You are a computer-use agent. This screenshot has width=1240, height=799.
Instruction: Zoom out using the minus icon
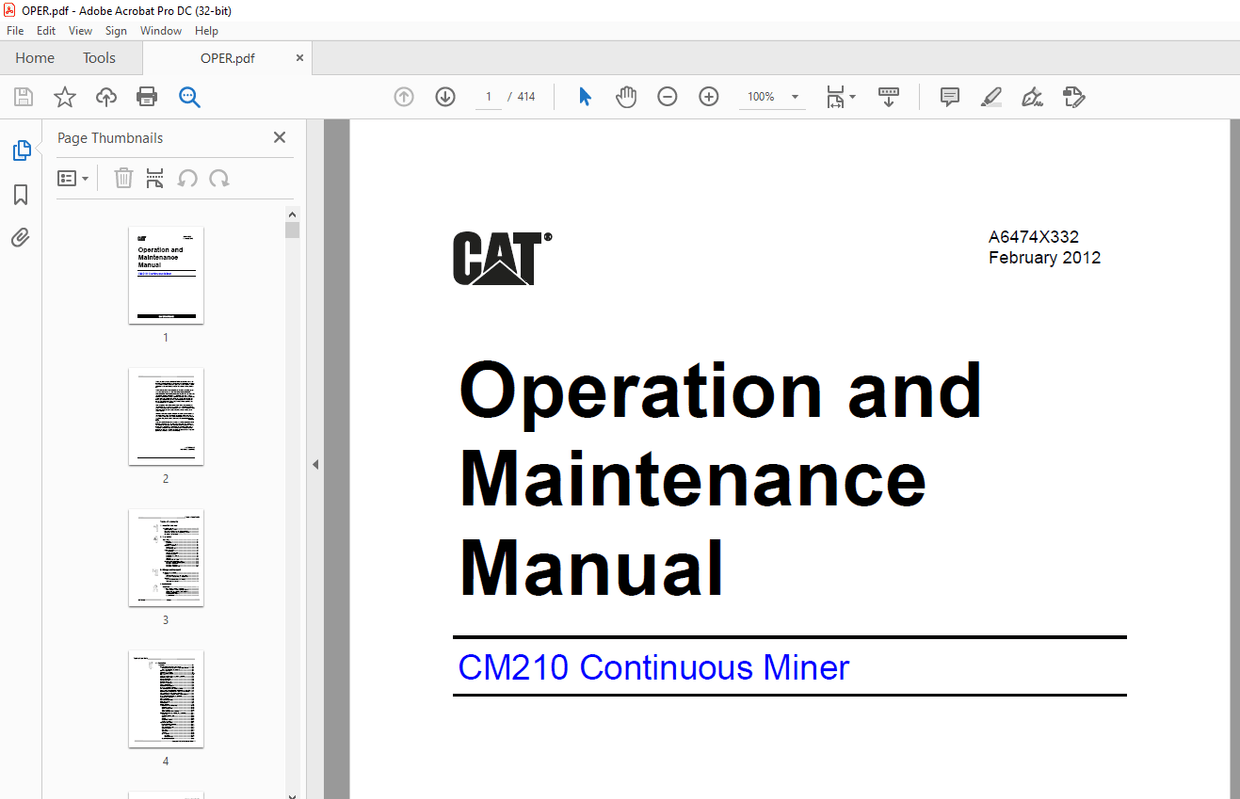point(667,96)
